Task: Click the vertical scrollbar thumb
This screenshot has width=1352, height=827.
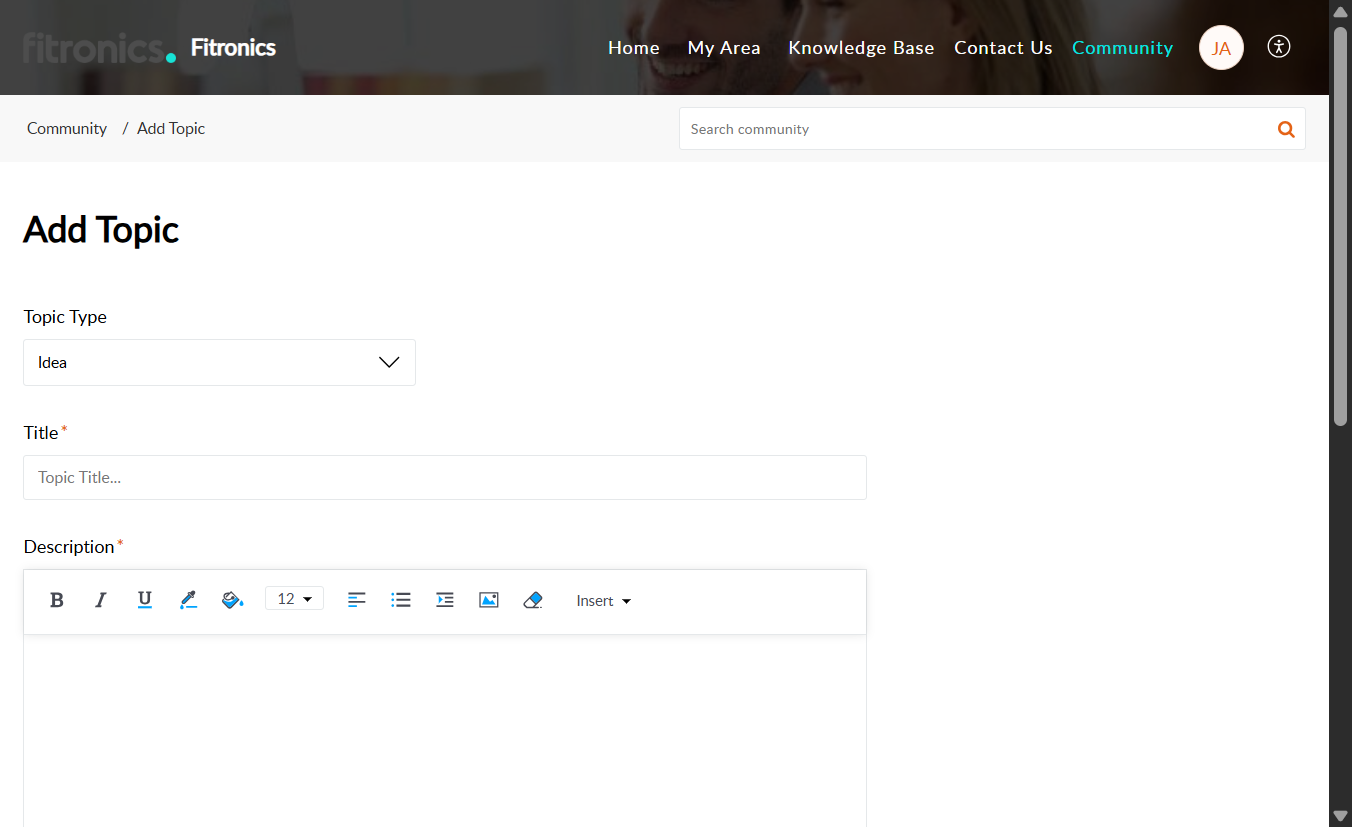Action: (x=1340, y=226)
